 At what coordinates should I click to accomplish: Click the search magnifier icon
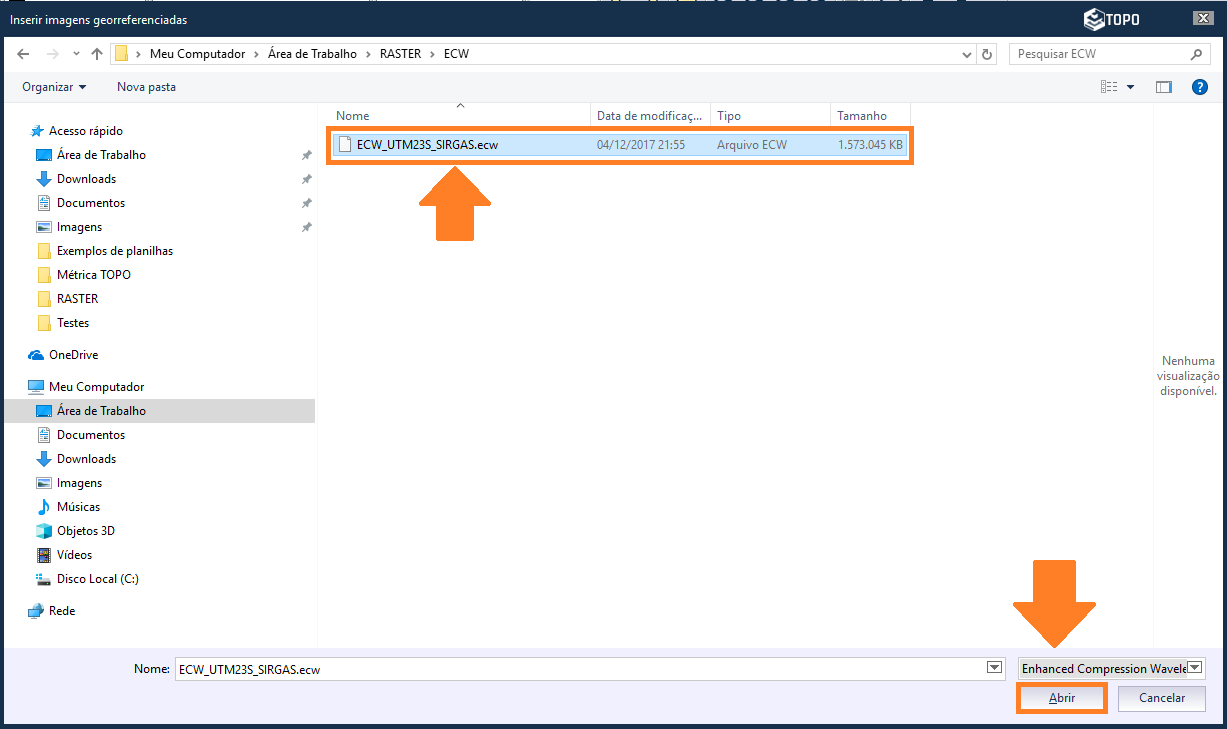click(1196, 54)
